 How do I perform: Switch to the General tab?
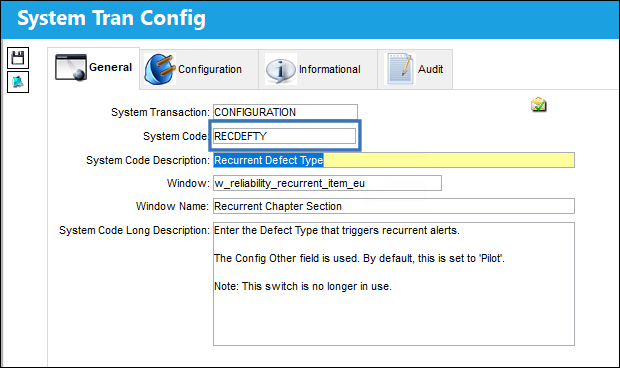[x=93, y=68]
